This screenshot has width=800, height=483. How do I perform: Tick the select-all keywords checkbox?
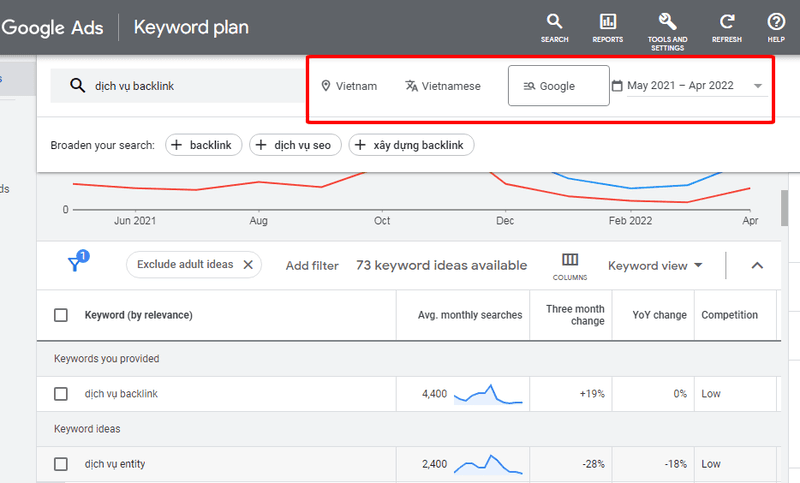(61, 315)
